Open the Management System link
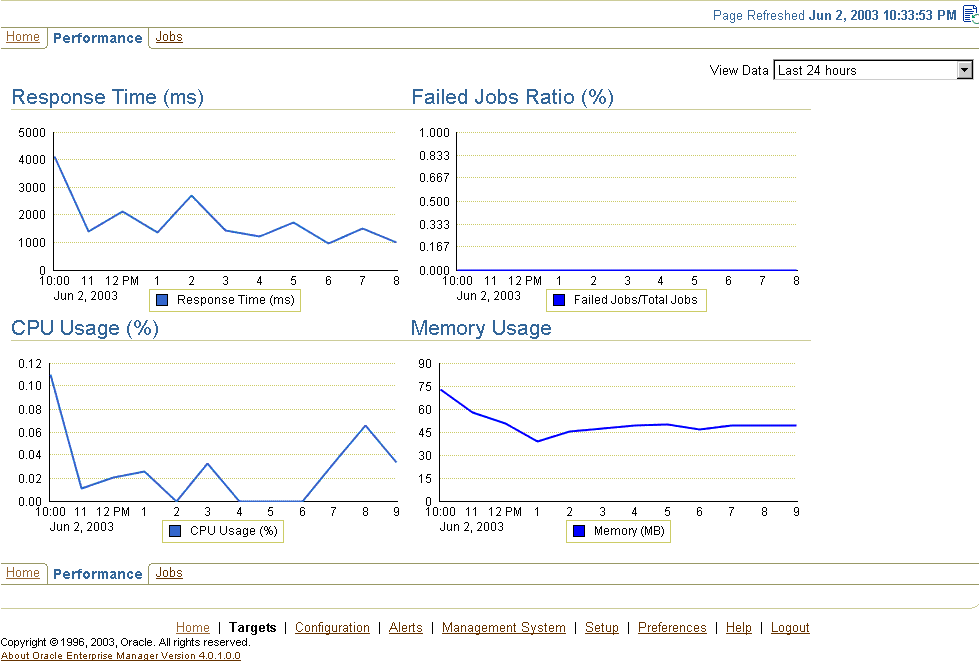The height and width of the screenshot is (663, 979). [503, 627]
